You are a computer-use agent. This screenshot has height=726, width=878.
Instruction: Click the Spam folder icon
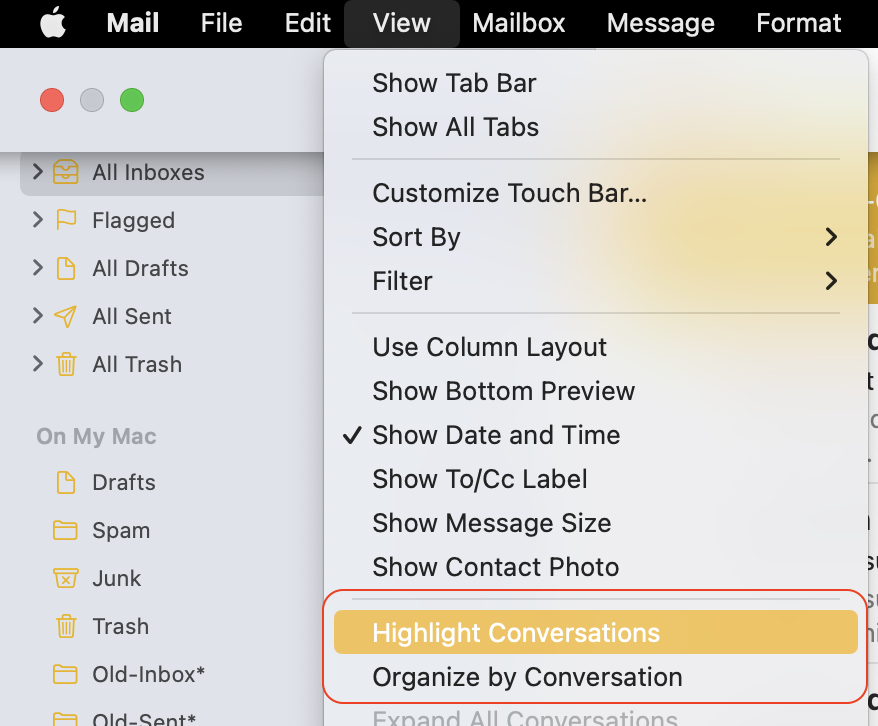click(66, 530)
